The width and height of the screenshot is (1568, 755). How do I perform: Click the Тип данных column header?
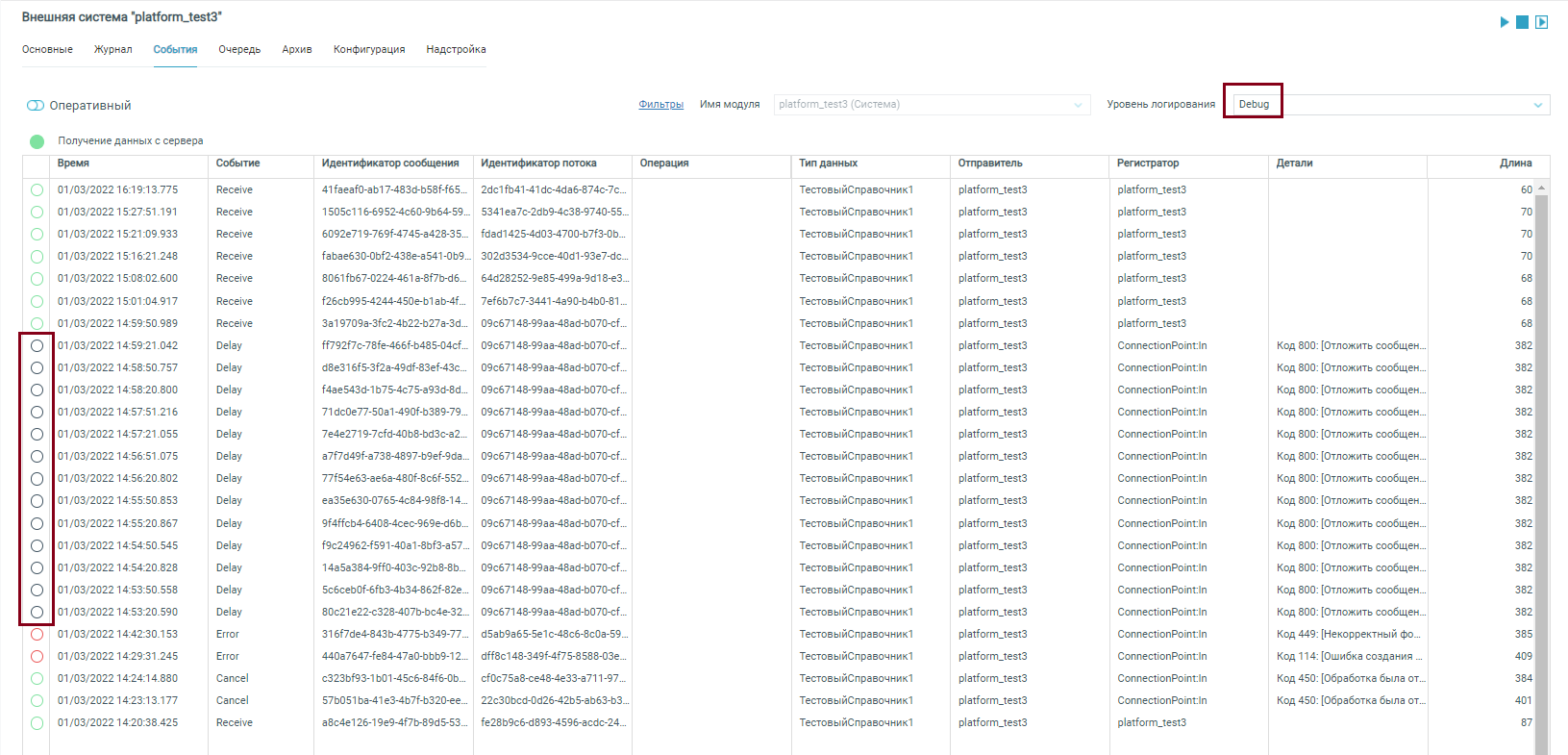click(828, 164)
